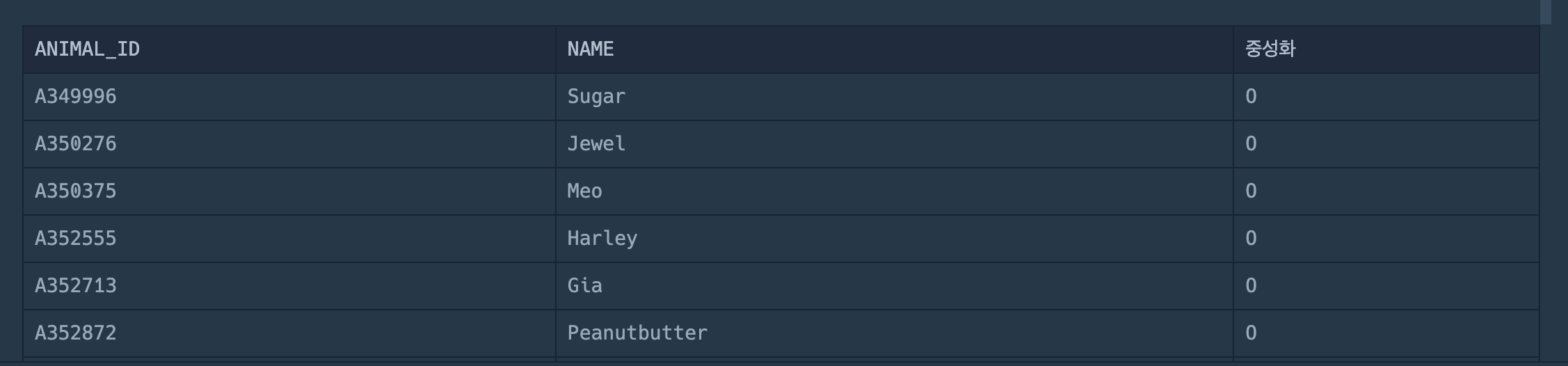Click the Sugar name cell
Screen dimensions: 1568x366
[895, 97]
